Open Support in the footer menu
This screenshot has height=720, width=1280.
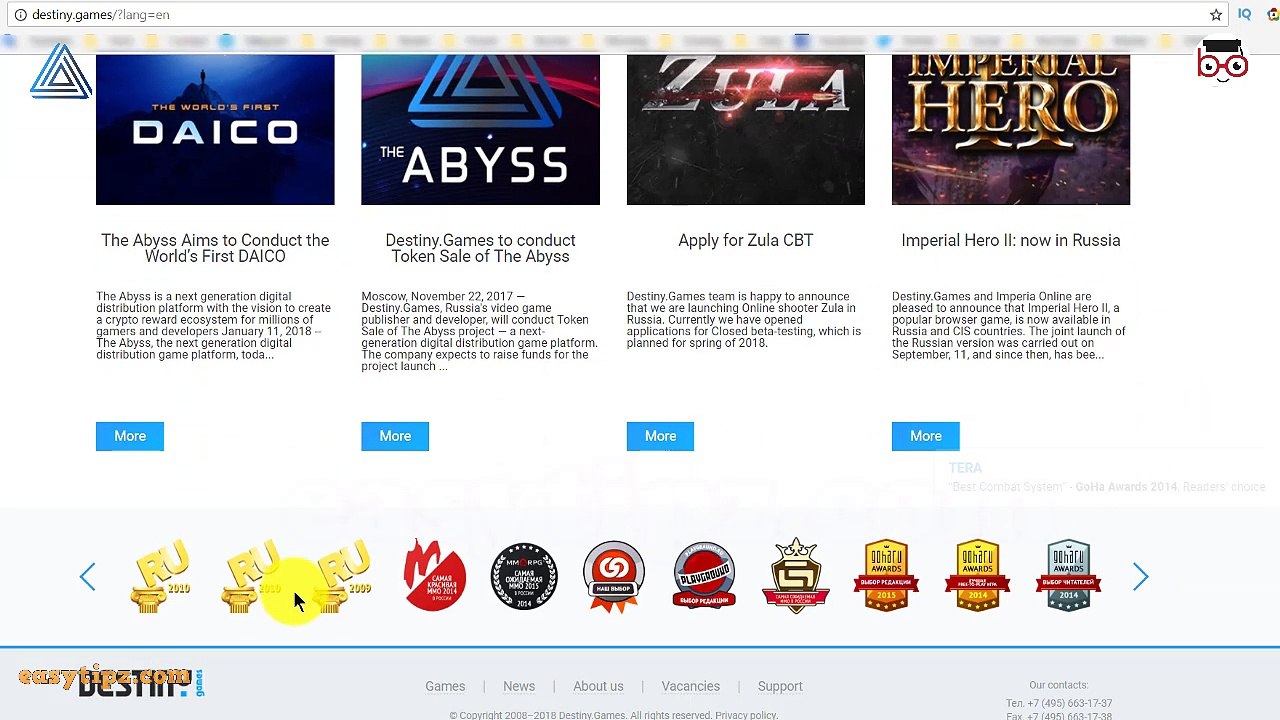coord(780,686)
